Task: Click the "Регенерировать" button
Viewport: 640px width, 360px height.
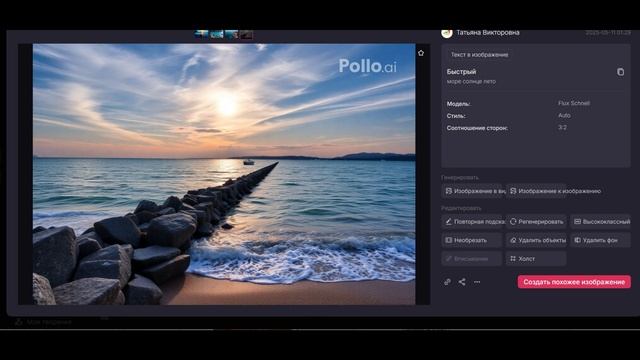Action: [x=536, y=222]
